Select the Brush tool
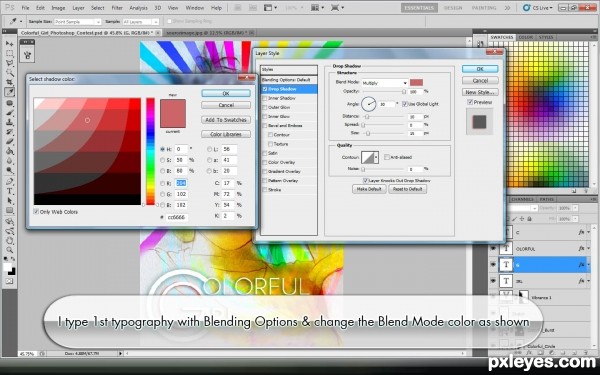 (9, 113)
